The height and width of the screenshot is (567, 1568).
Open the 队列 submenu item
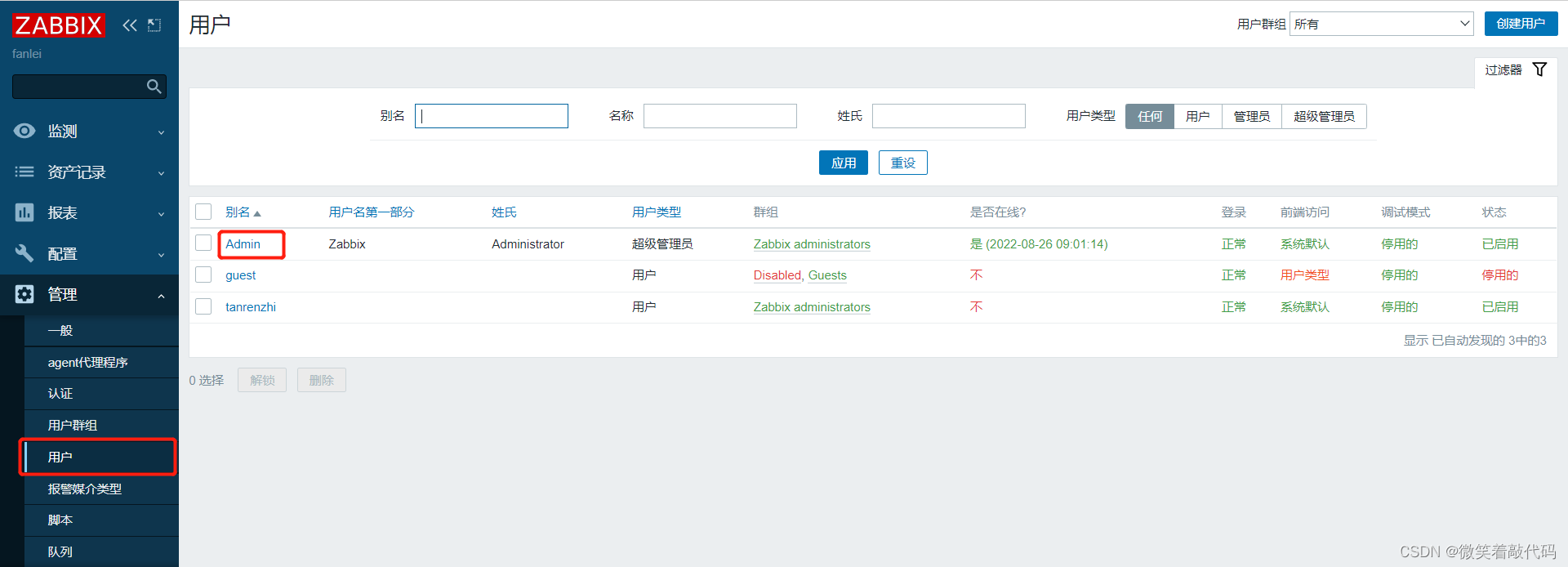tap(101, 551)
